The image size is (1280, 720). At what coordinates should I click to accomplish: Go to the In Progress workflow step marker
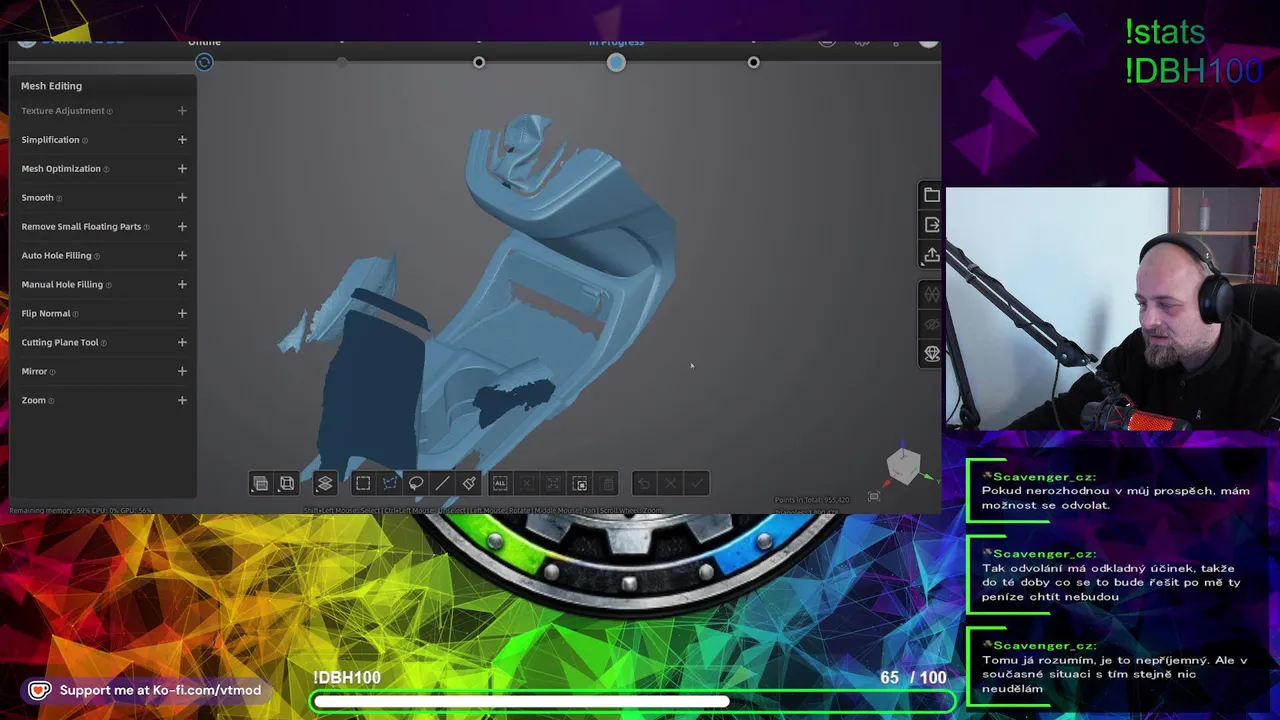pyautogui.click(x=616, y=62)
